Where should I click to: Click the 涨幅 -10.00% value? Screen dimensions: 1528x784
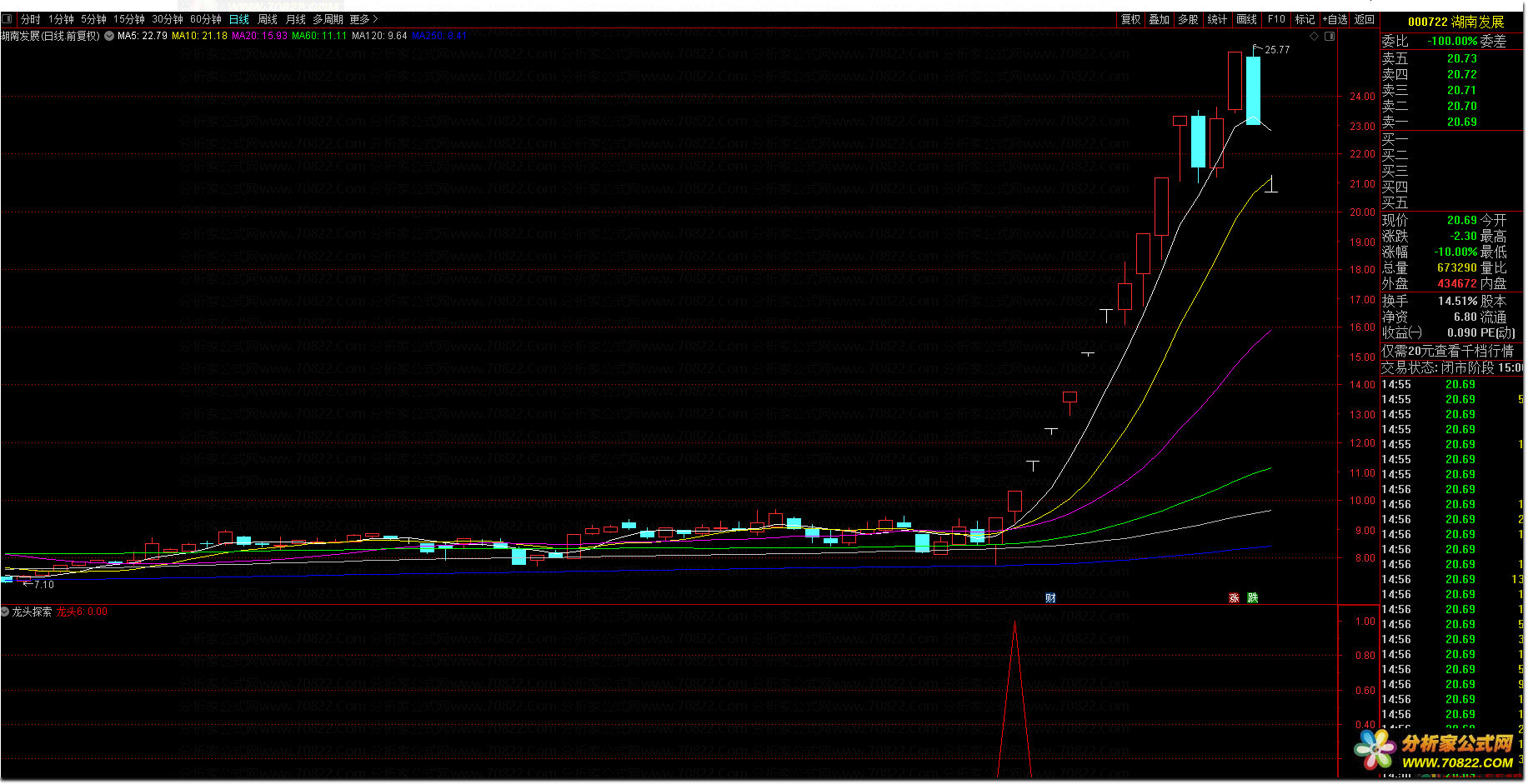point(1455,252)
